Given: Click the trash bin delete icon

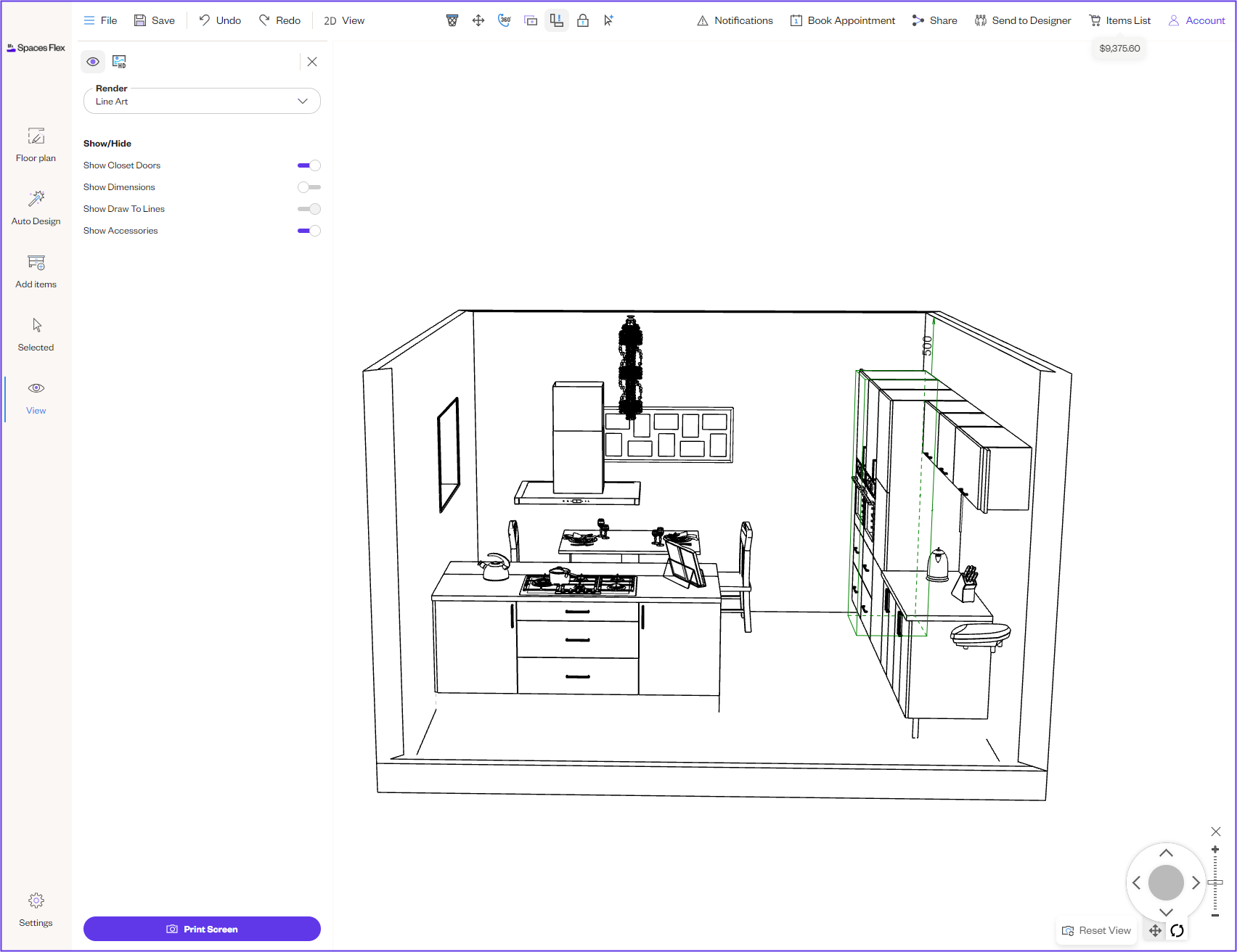Looking at the screenshot, I should [452, 20].
